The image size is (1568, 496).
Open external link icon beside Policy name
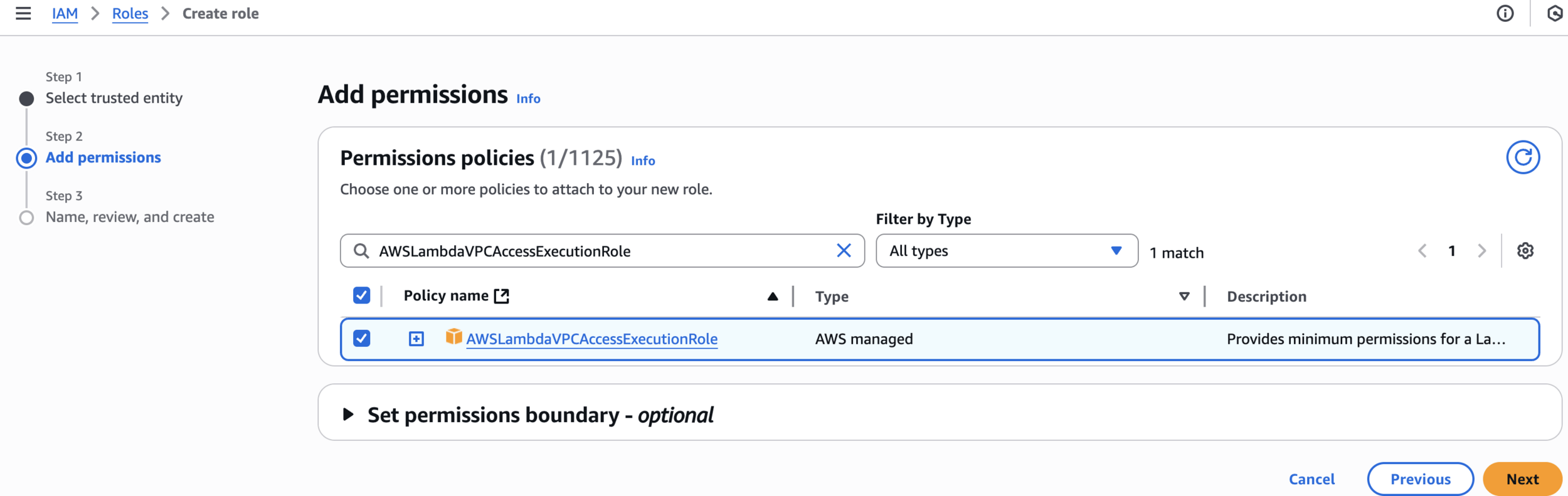(x=501, y=296)
